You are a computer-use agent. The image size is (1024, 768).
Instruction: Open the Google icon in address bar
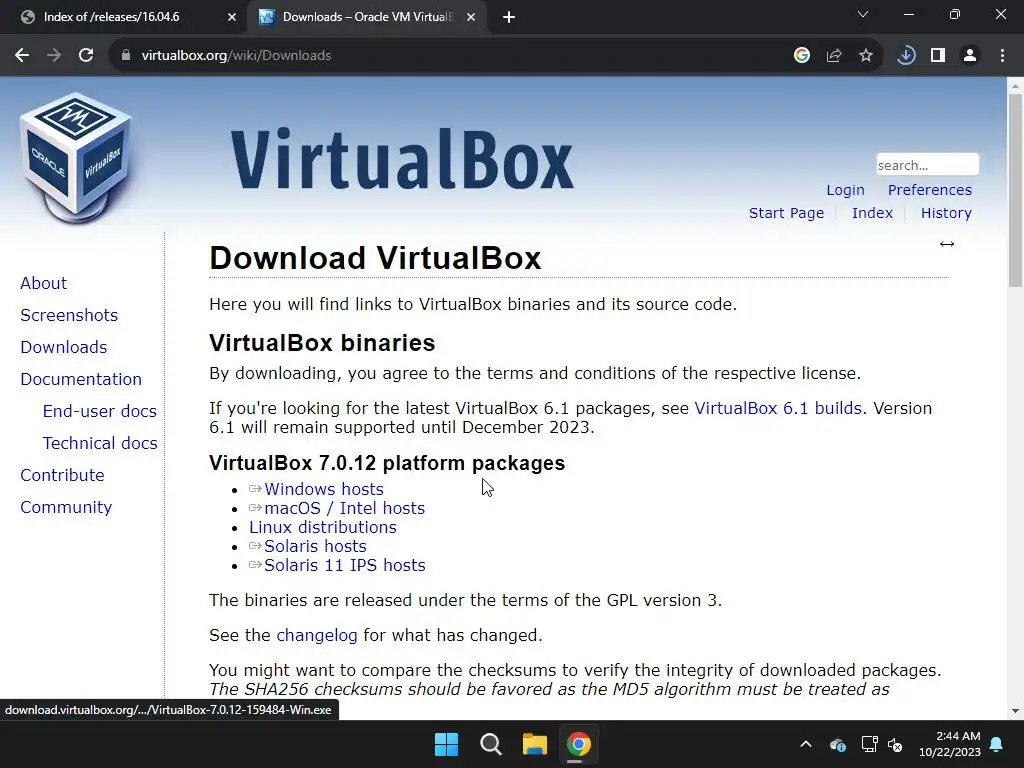pos(802,56)
